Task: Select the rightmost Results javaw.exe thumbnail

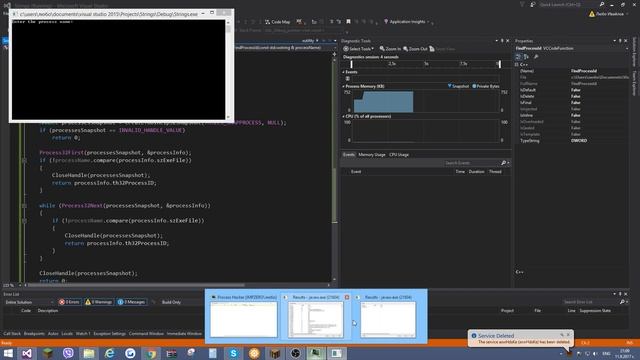Action: 388,316
